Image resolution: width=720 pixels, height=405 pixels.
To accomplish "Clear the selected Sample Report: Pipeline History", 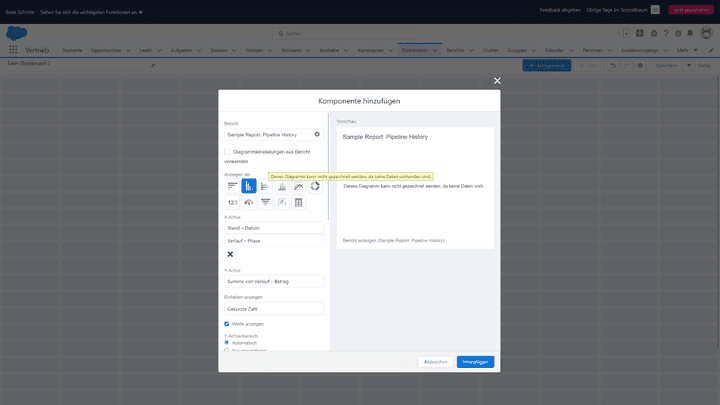I will 317,133.
